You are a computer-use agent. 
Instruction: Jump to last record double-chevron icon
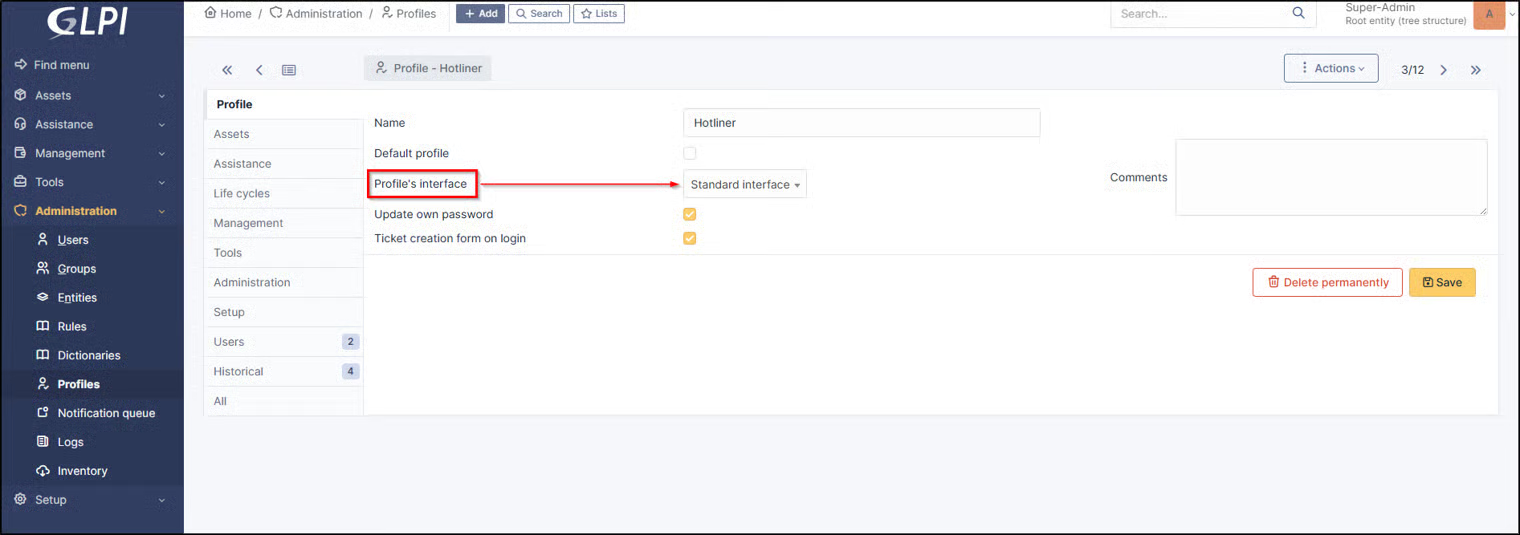coord(1476,70)
